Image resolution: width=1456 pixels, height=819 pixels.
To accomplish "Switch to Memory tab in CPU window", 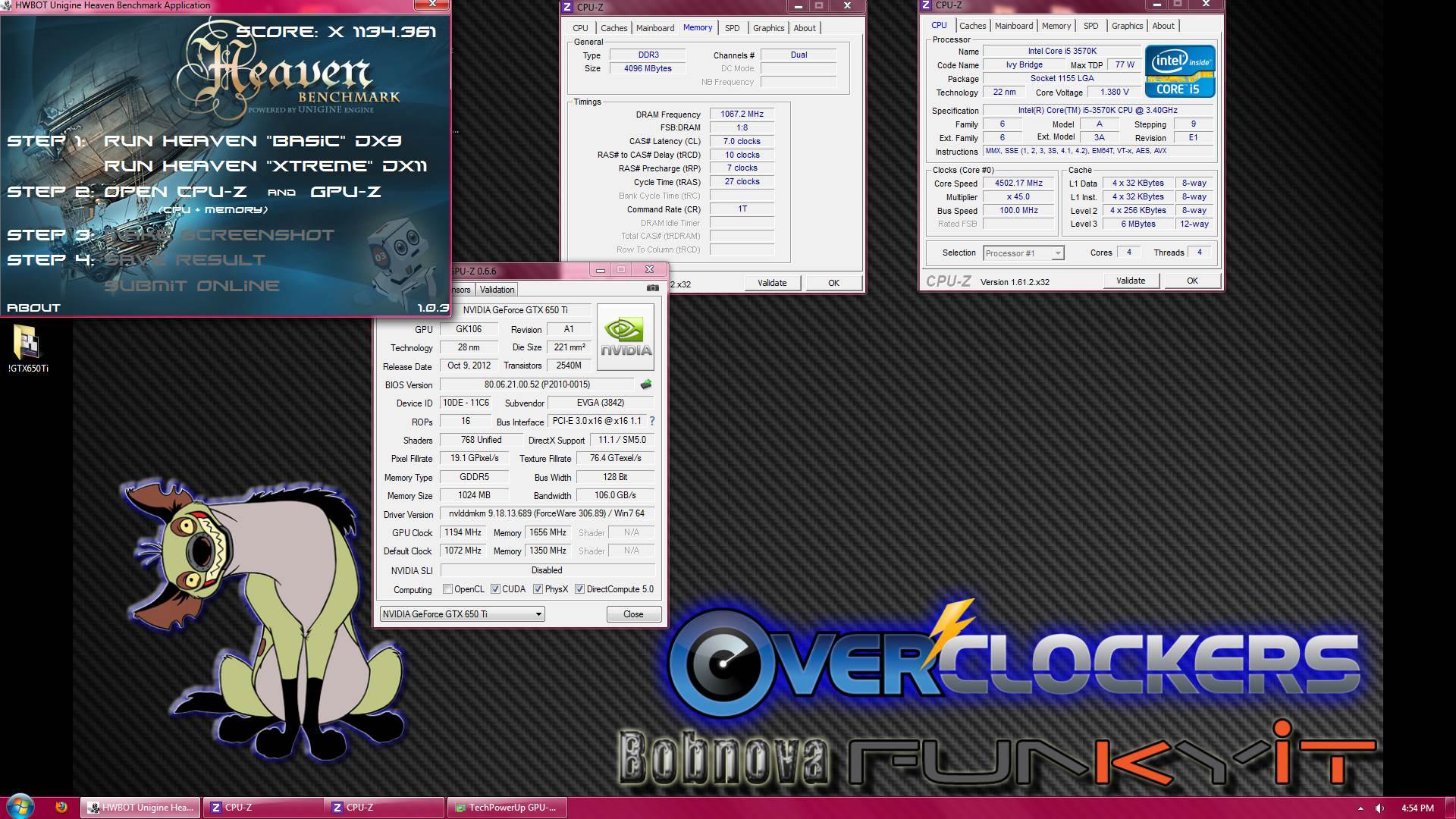I will tap(1056, 26).
